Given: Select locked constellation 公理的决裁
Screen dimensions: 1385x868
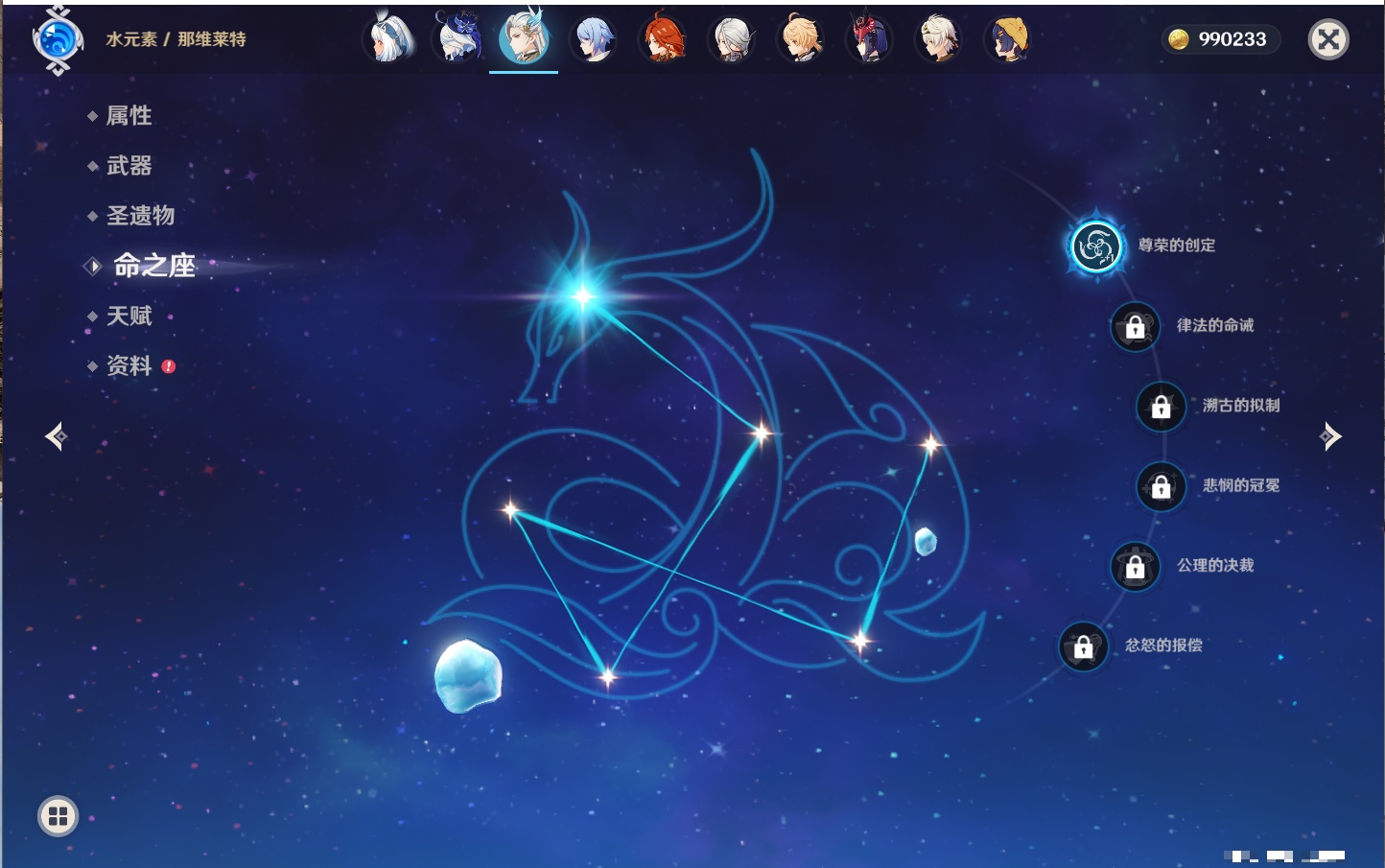Looking at the screenshot, I should (x=1135, y=567).
